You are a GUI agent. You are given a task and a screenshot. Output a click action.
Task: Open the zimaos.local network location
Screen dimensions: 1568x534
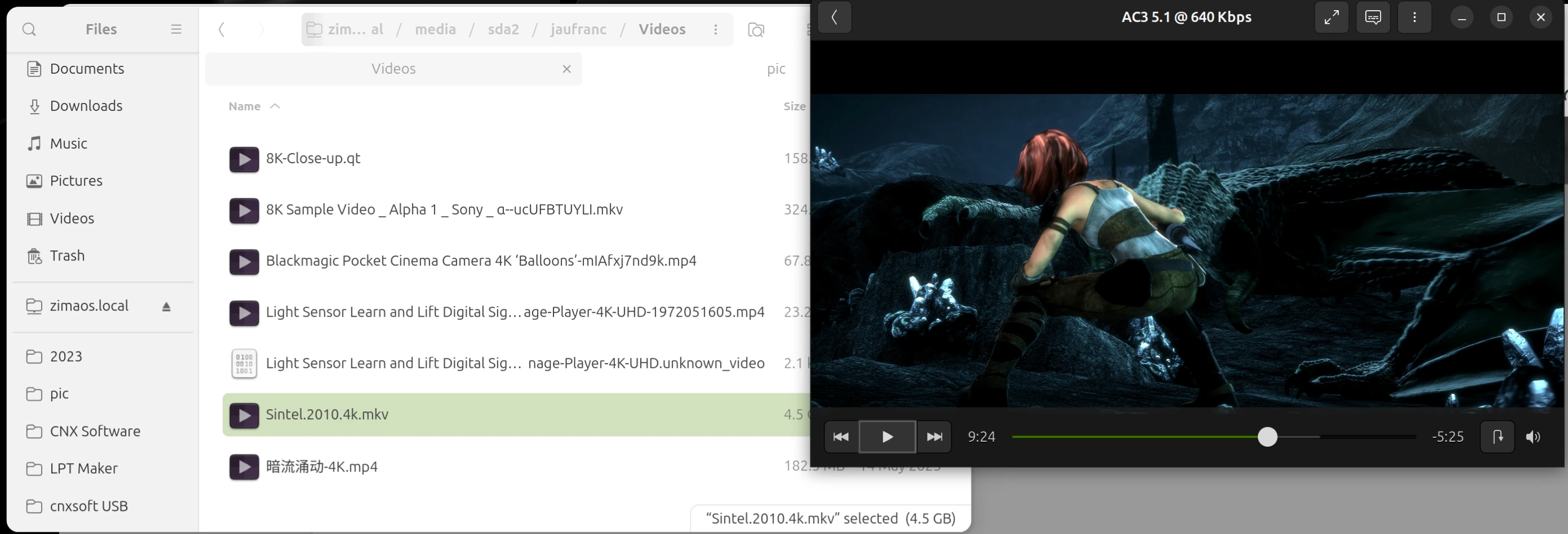pos(89,306)
